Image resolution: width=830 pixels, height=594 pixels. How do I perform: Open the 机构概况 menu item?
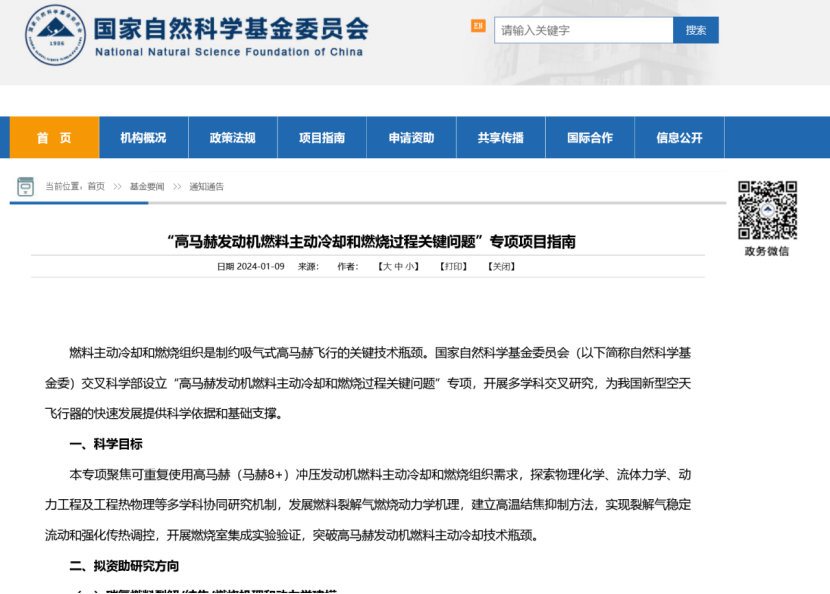pos(143,138)
